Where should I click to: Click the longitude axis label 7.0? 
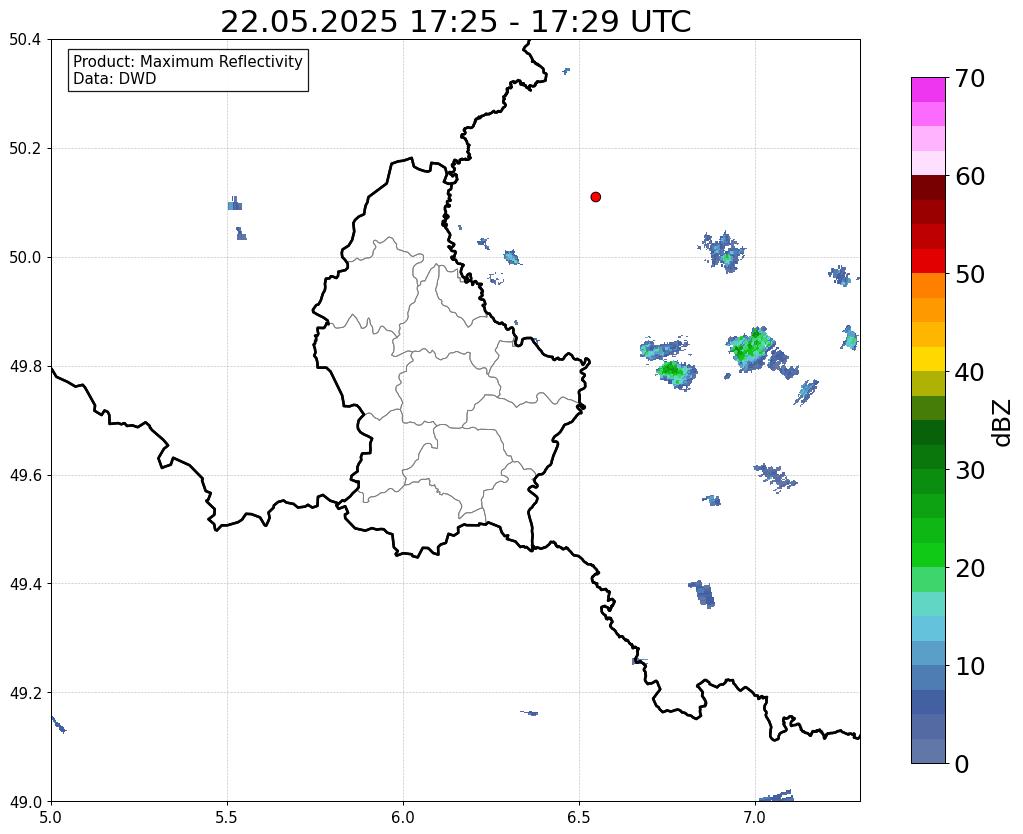(x=755, y=817)
